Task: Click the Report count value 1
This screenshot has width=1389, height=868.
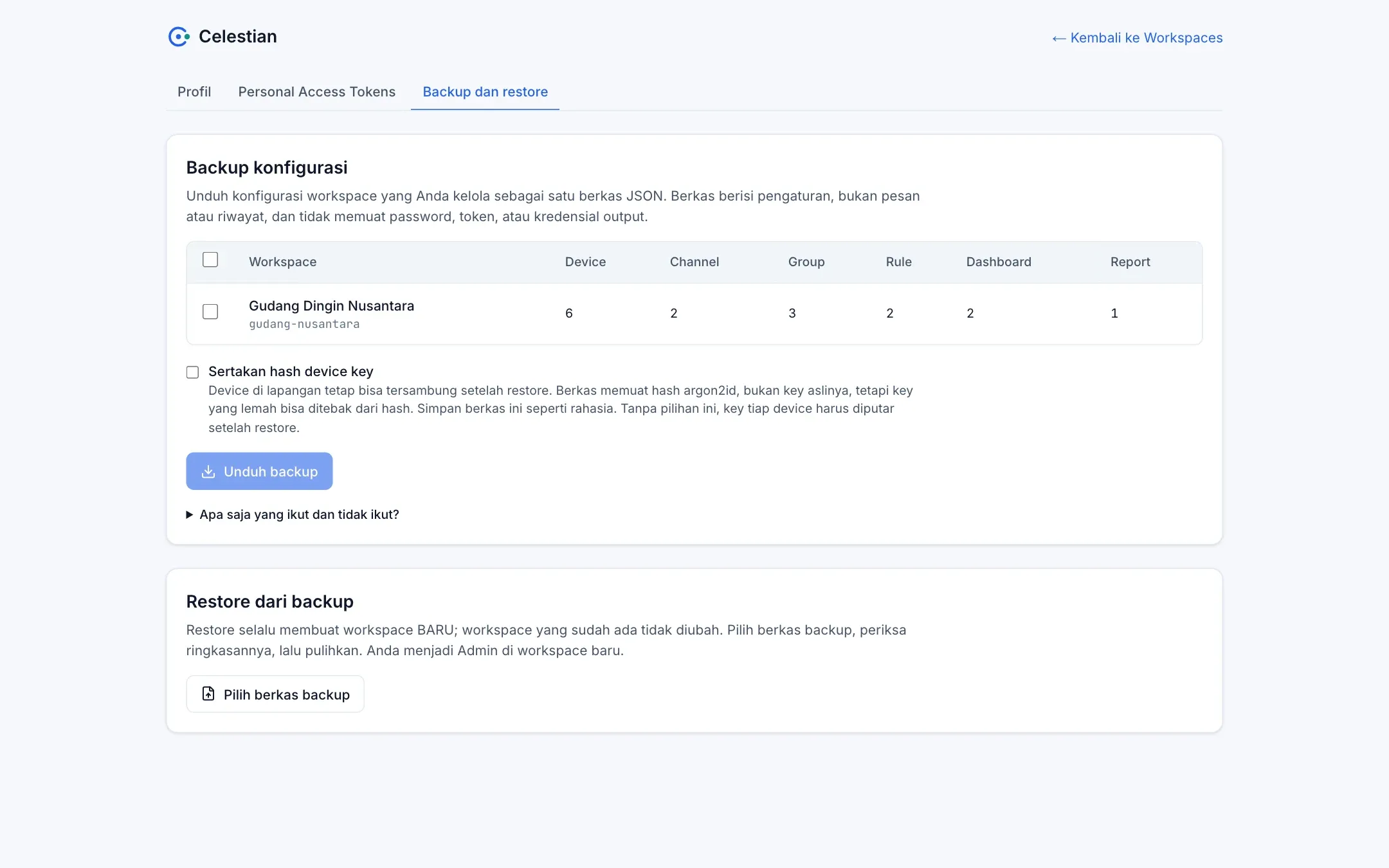Action: [x=1114, y=313]
